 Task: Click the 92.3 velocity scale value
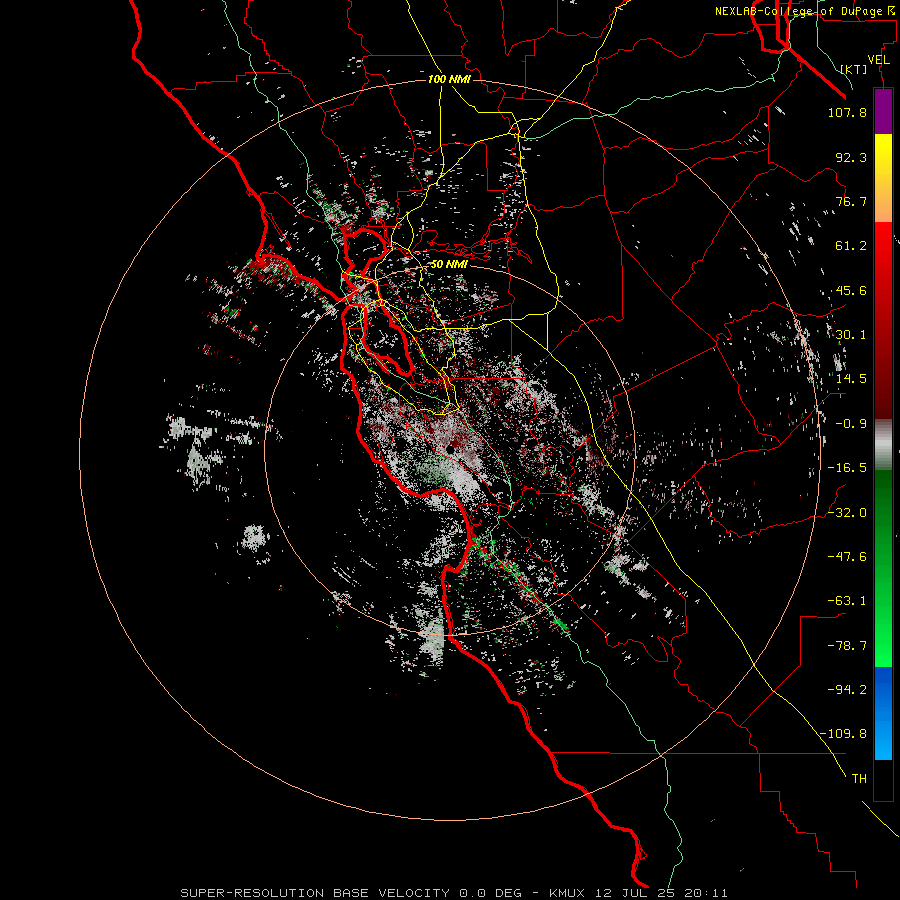851,157
